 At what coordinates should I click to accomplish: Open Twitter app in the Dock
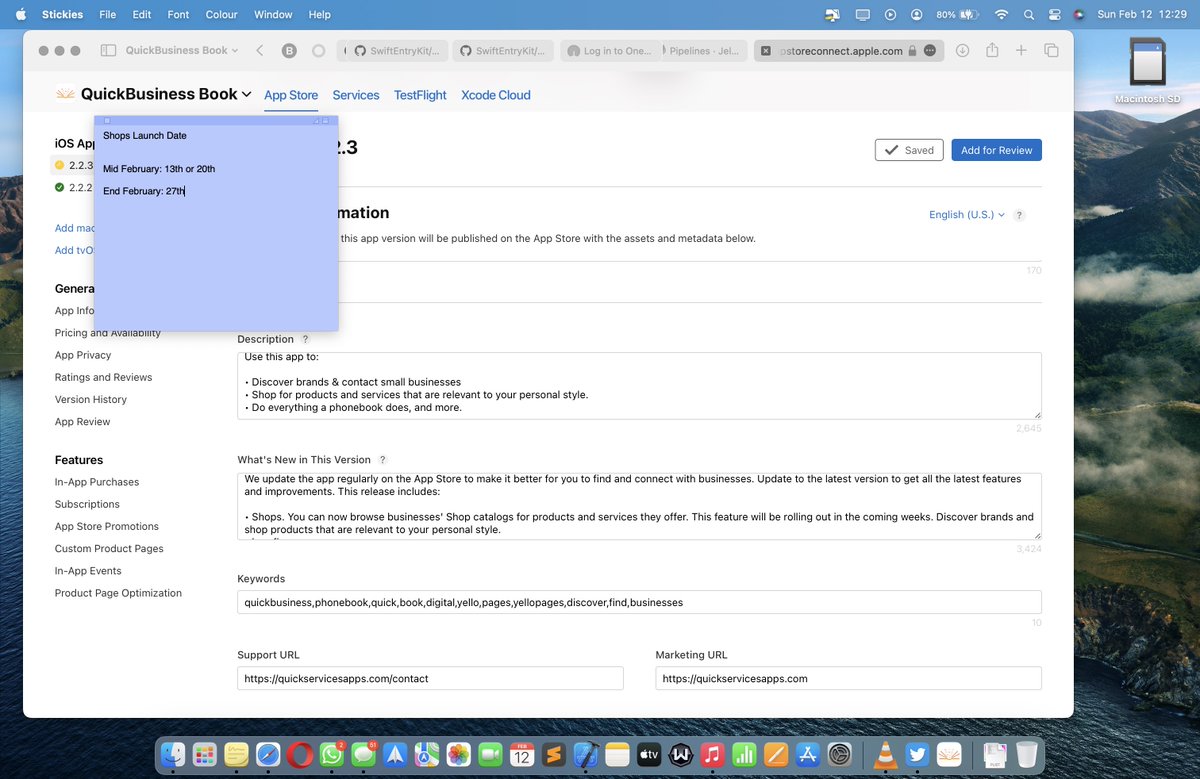[x=916, y=754]
